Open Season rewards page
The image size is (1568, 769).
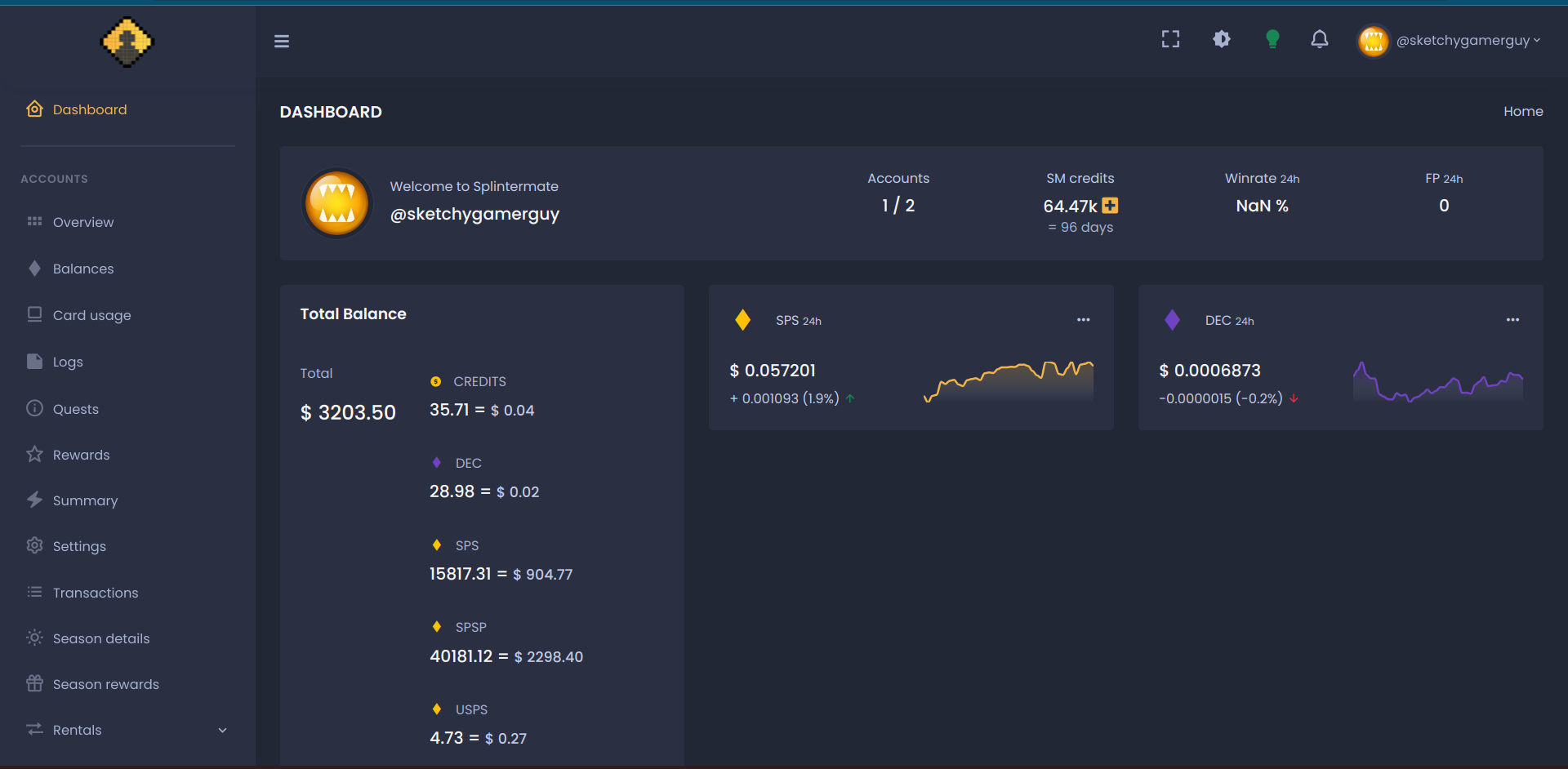click(106, 684)
